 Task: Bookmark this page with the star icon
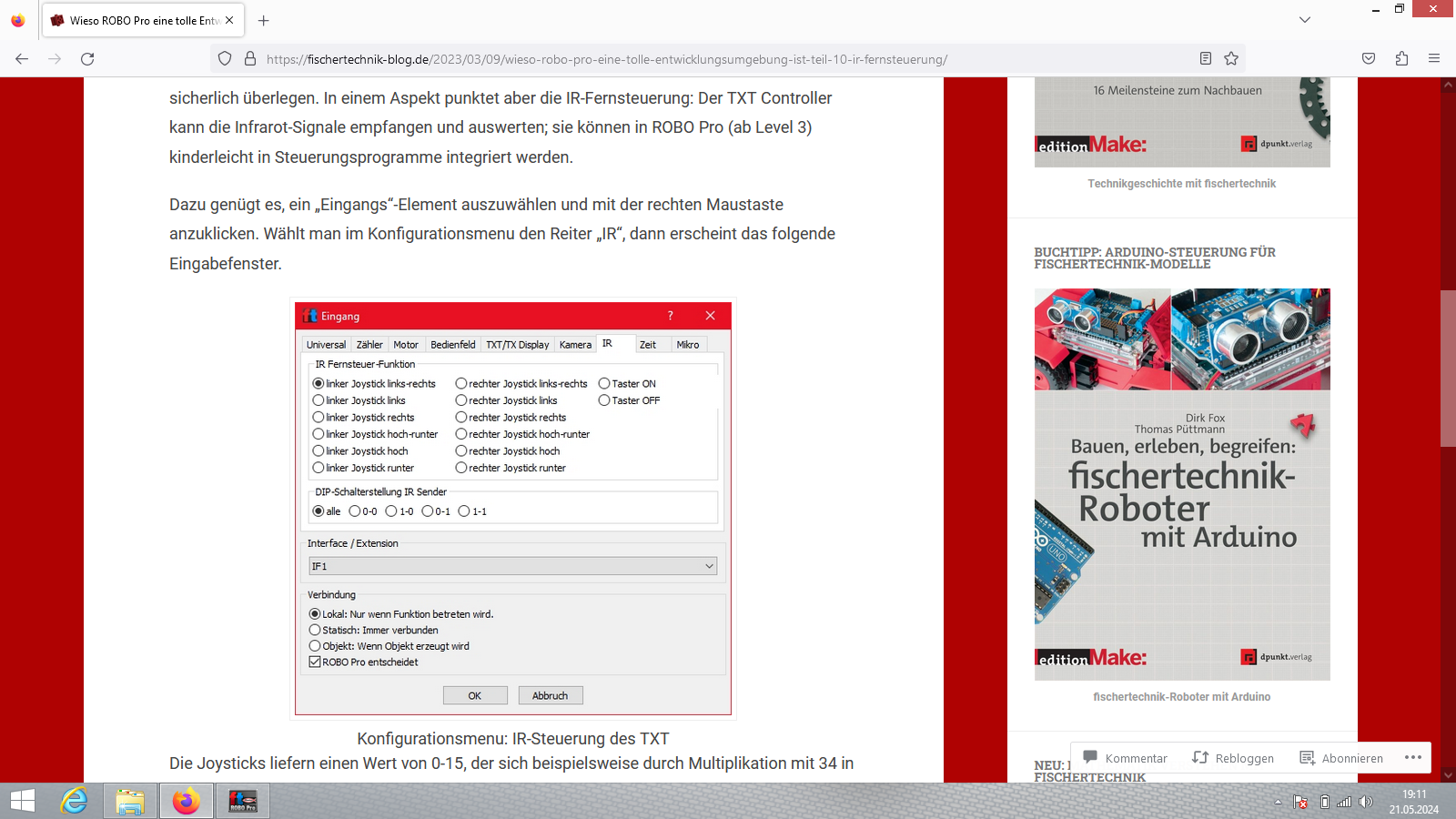[x=1231, y=59]
